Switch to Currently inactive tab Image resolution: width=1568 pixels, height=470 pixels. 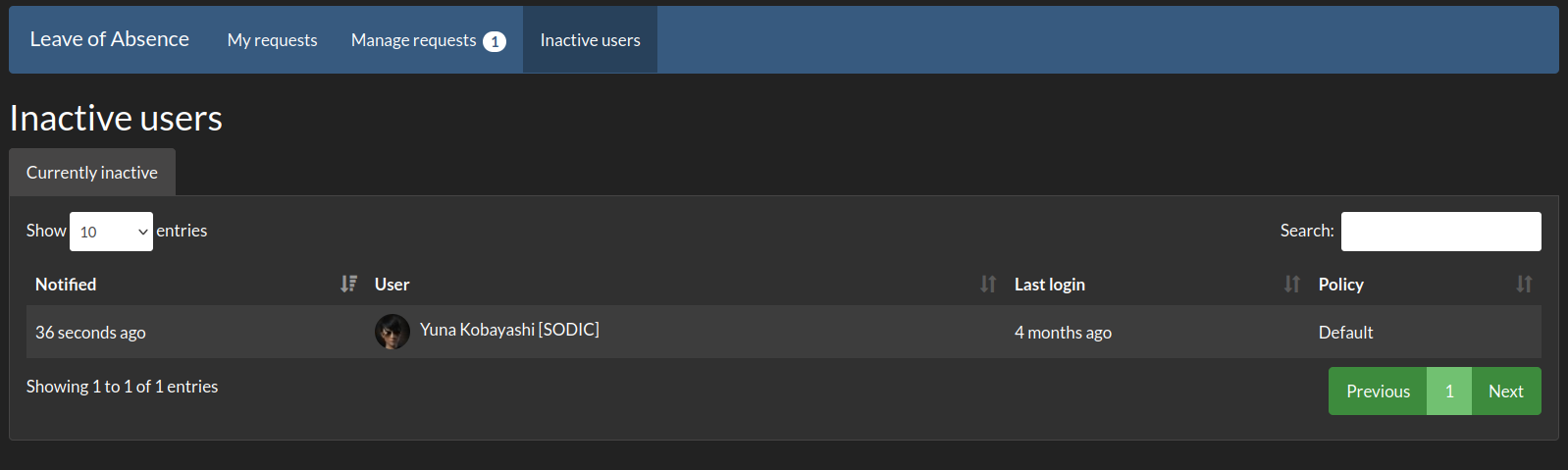pyautogui.click(x=92, y=173)
